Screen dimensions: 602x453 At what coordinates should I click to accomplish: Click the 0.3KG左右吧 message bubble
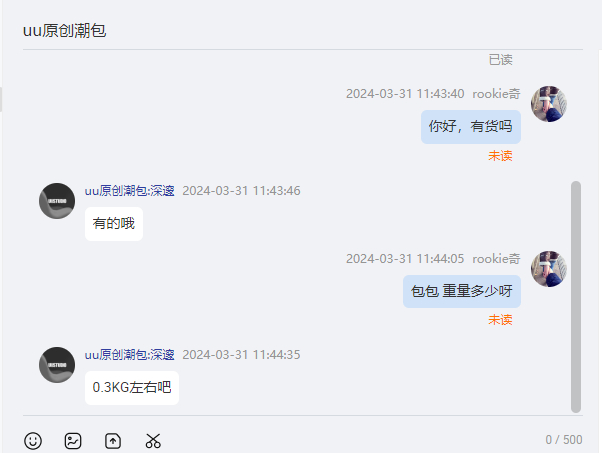pyautogui.click(x=132, y=388)
